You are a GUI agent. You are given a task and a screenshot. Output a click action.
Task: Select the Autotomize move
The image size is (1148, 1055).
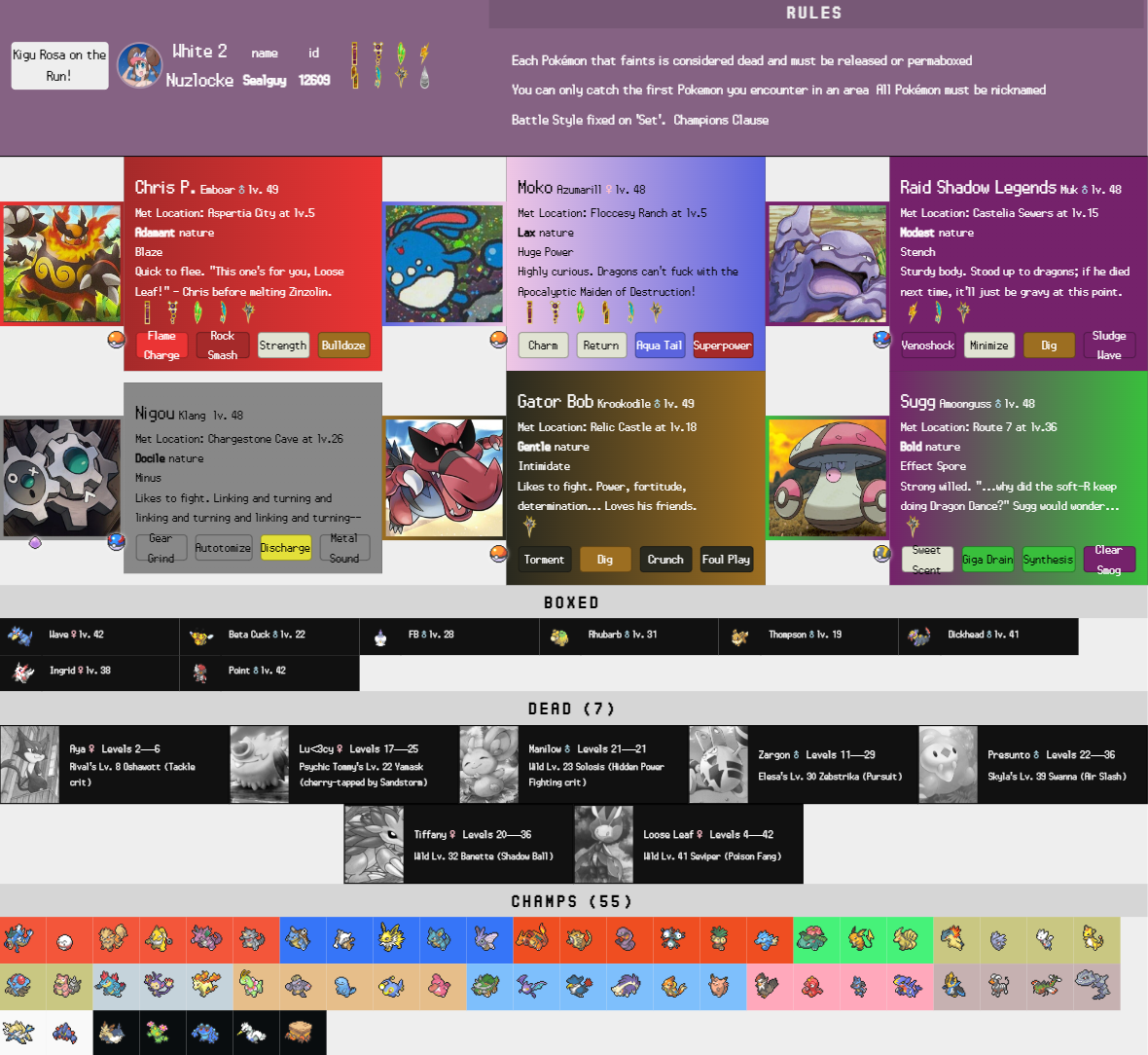[x=223, y=548]
